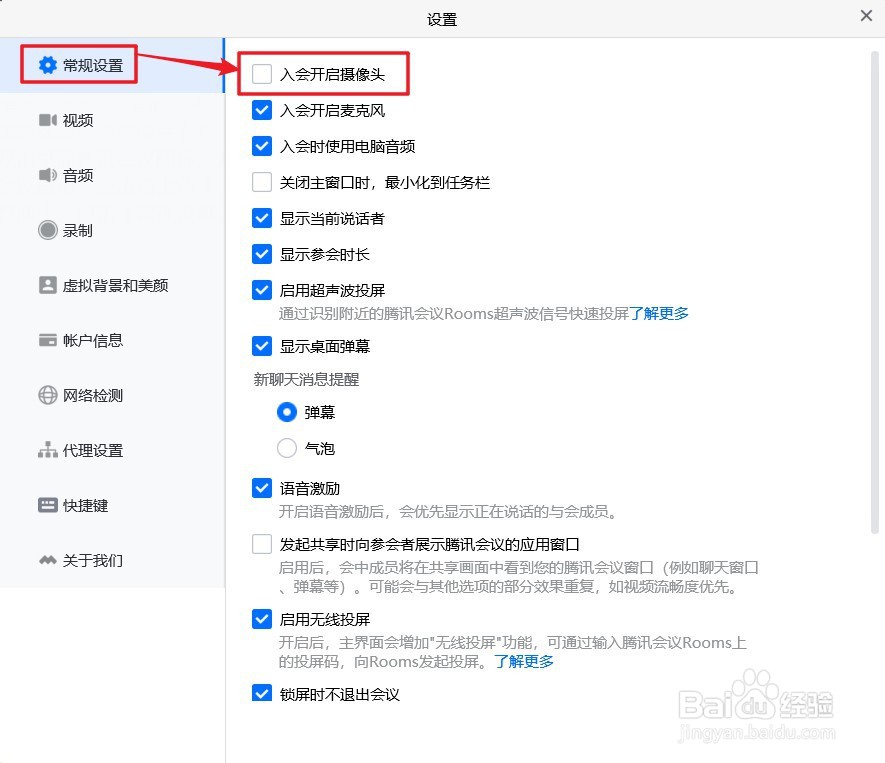This screenshot has width=885, height=763.
Task: Open the 帐户信息 tab
Action: (112, 340)
